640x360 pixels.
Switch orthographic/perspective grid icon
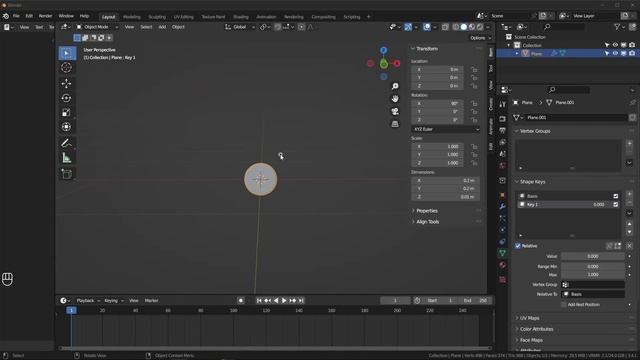tap(395, 124)
